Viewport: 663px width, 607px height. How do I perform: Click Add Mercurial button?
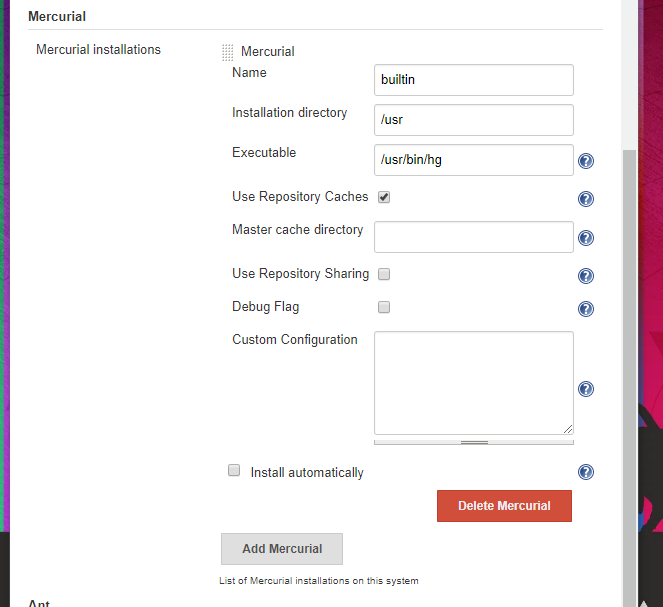click(282, 549)
